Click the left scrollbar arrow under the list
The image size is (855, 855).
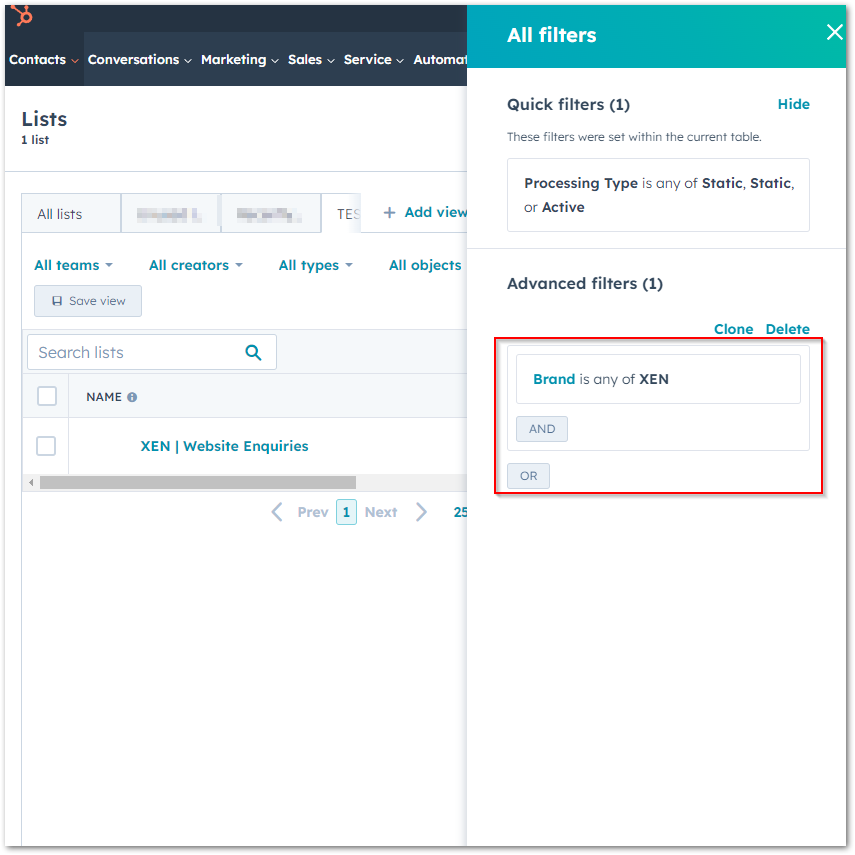click(31, 482)
